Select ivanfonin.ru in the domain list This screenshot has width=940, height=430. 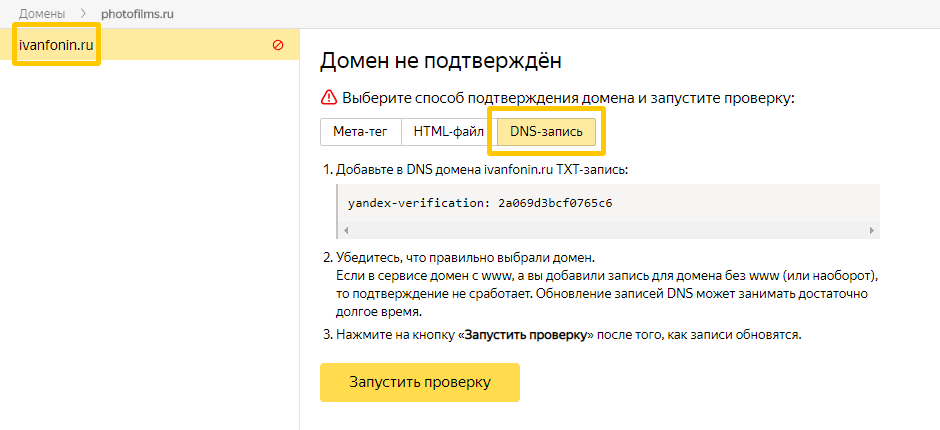149,45
